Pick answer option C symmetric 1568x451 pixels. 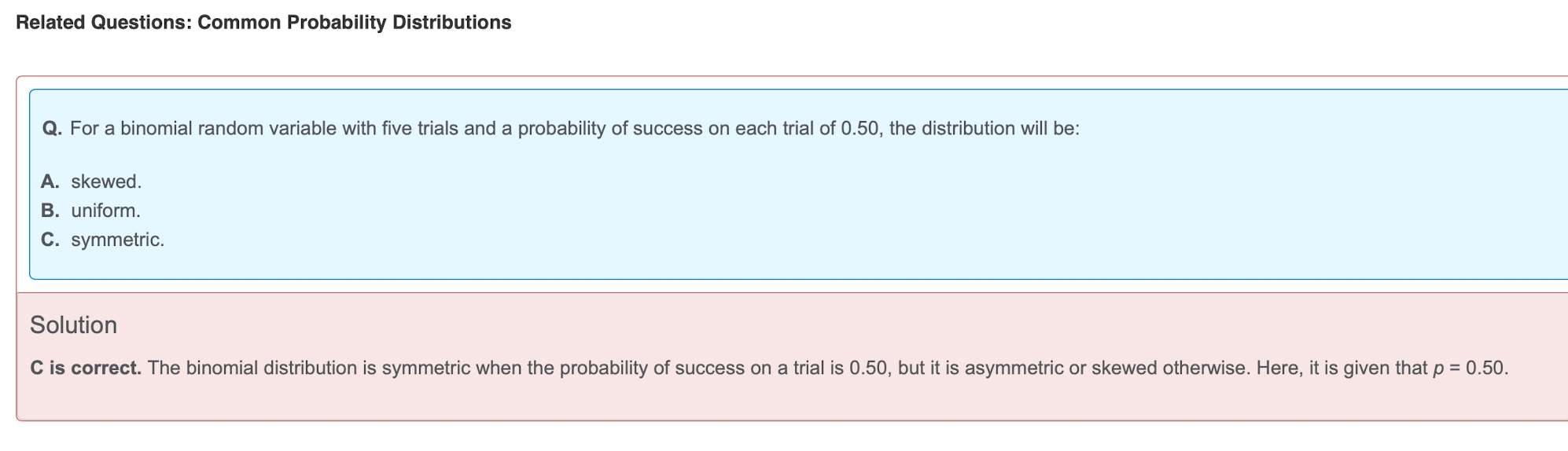tap(103, 240)
